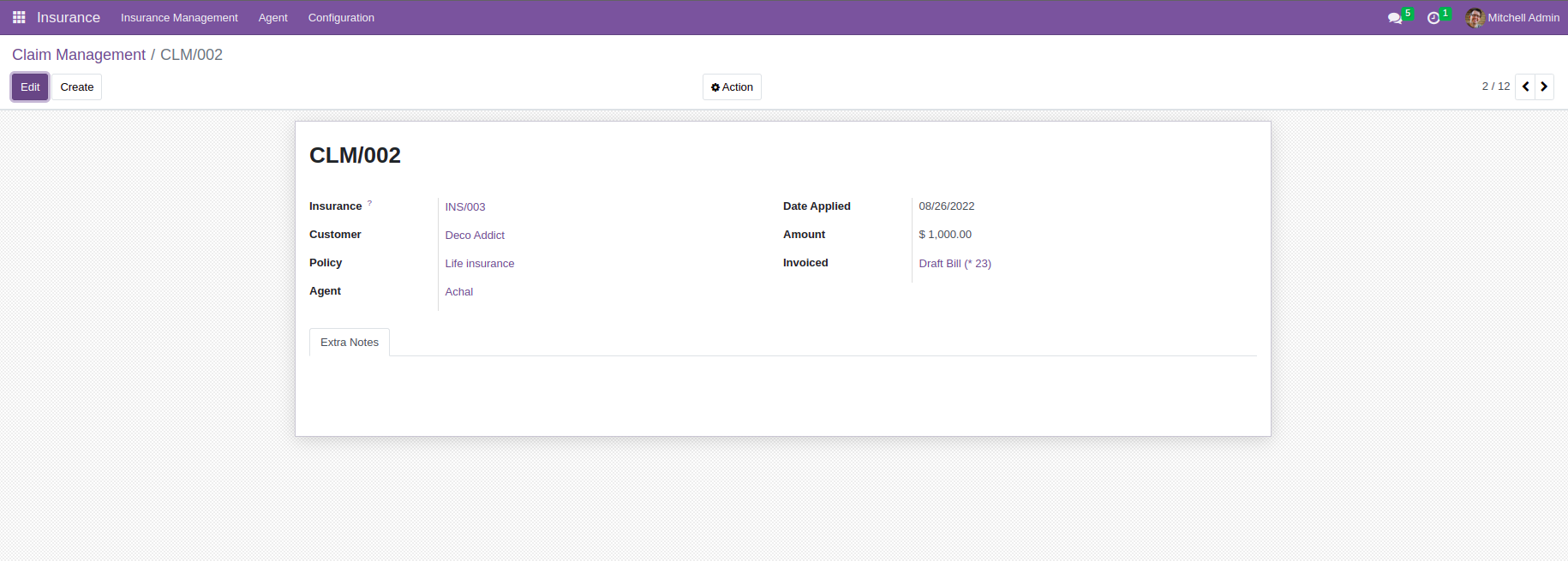Image resolution: width=1568 pixels, height=561 pixels.
Task: Click the Edit button
Action: pos(30,87)
